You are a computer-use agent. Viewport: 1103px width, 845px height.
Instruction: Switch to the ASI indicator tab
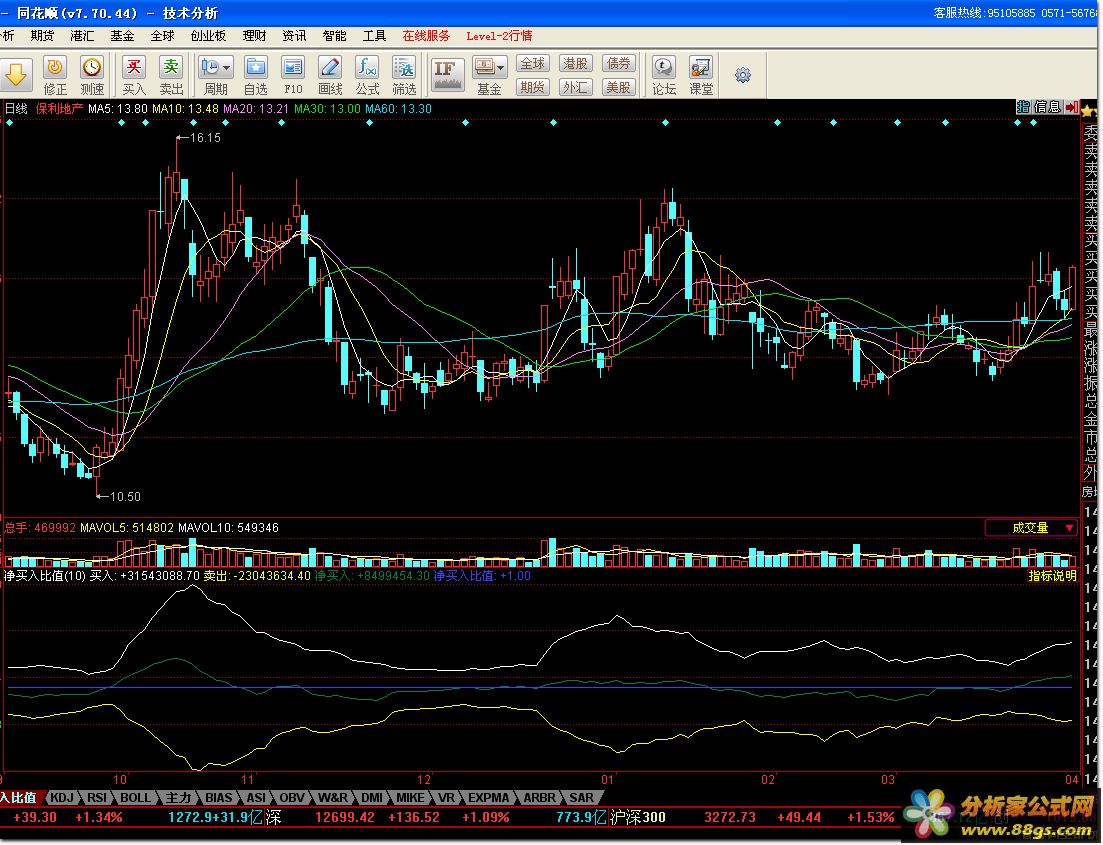[256, 798]
